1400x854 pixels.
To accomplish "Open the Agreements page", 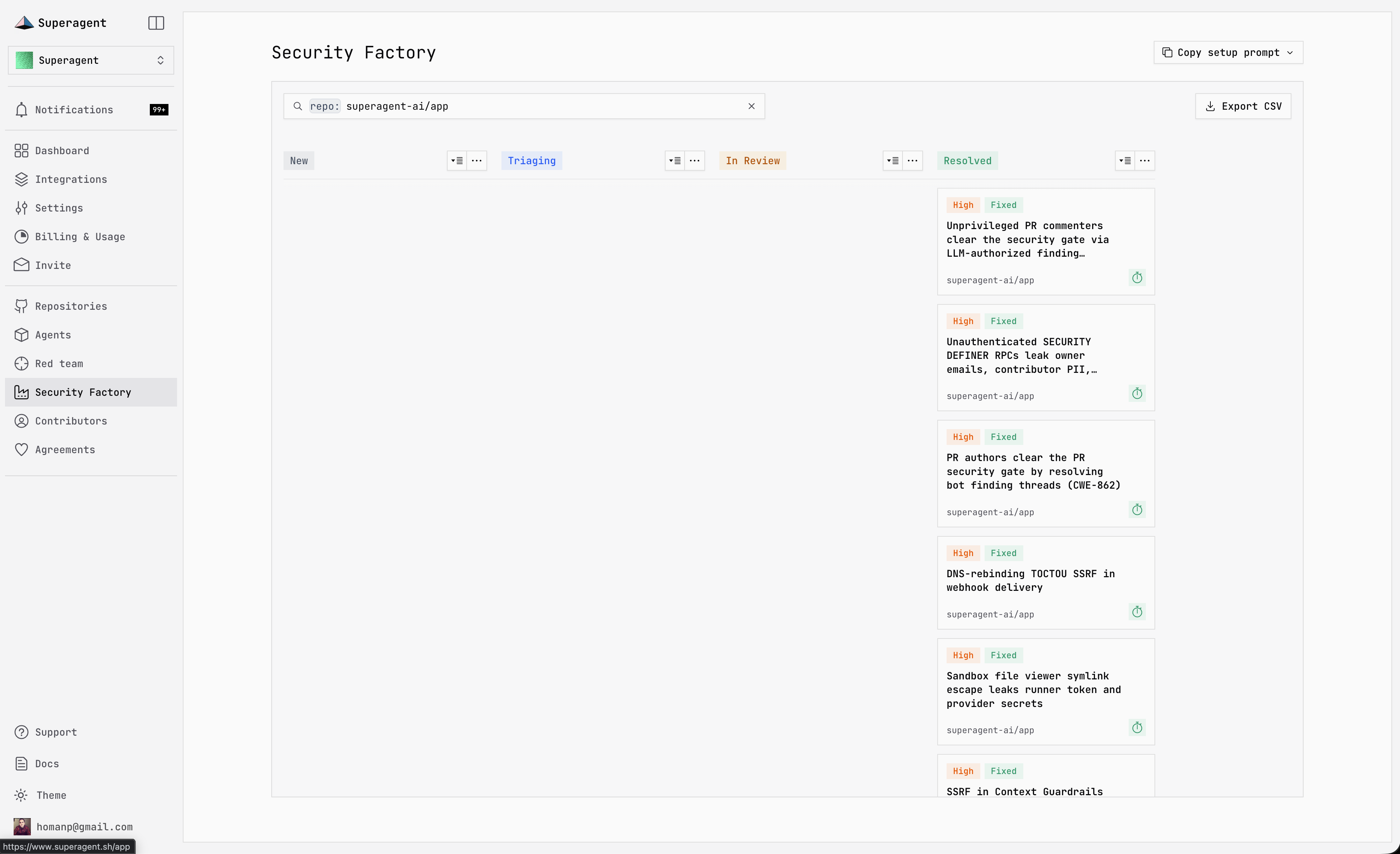I will tap(91, 450).
